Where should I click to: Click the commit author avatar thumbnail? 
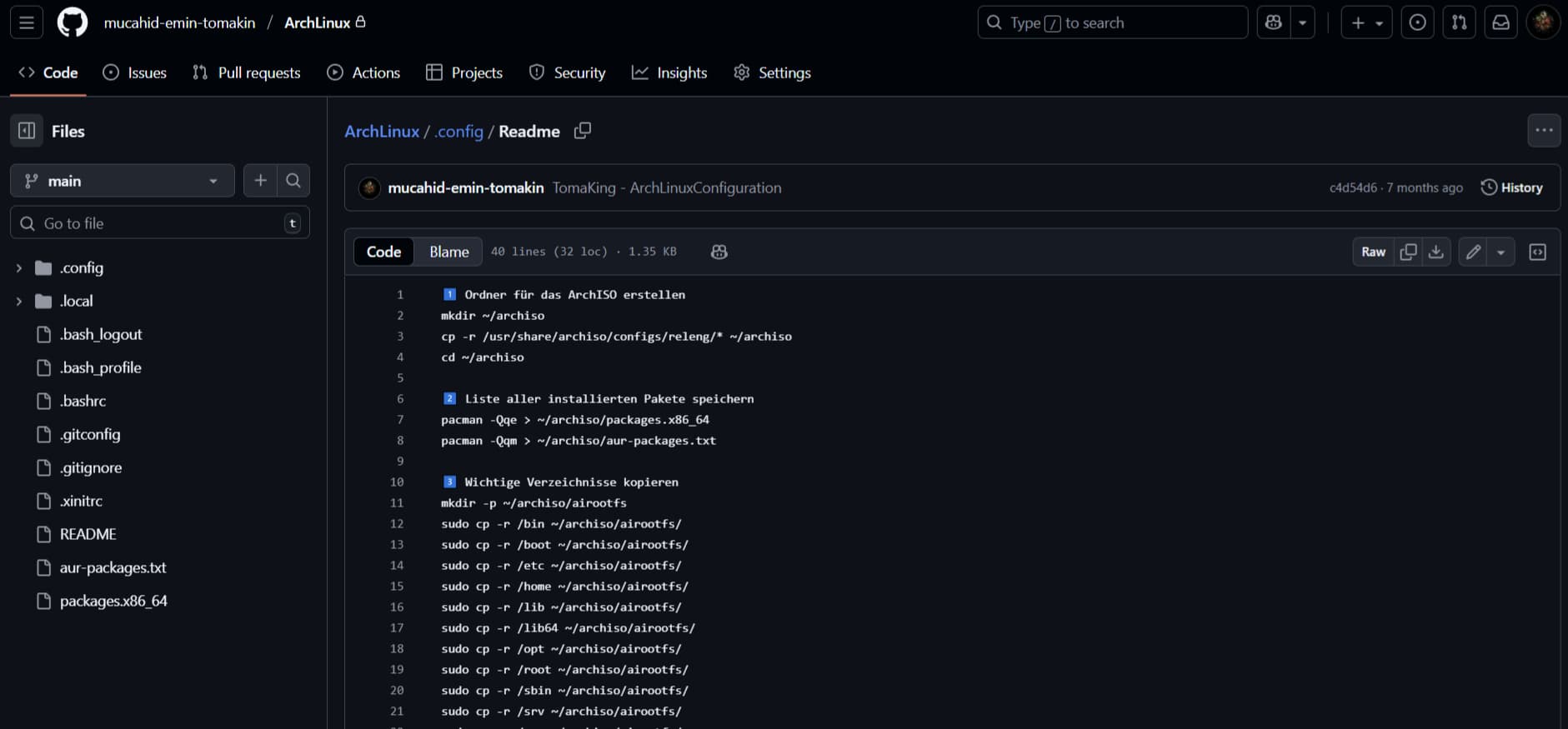pos(369,187)
